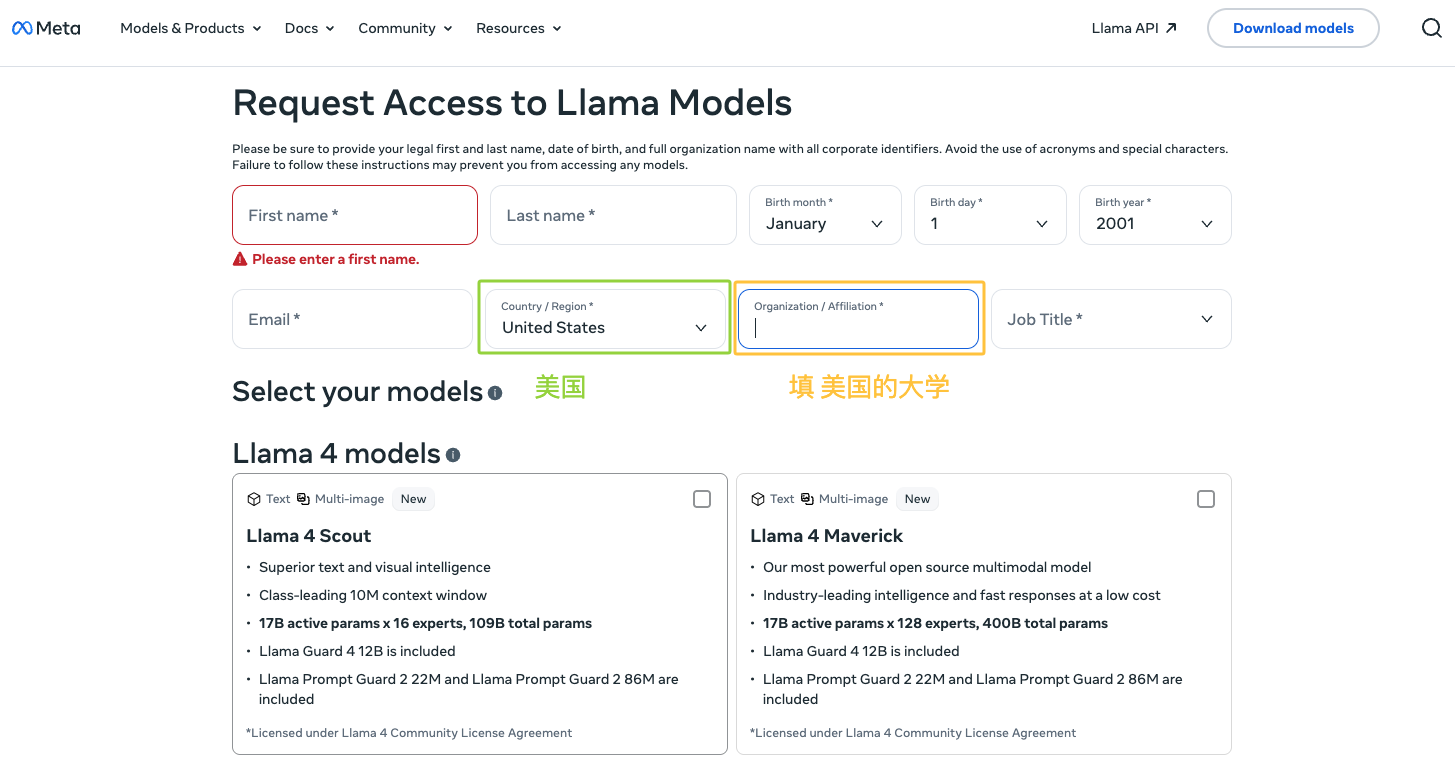Open the Llama API link

(1134, 28)
